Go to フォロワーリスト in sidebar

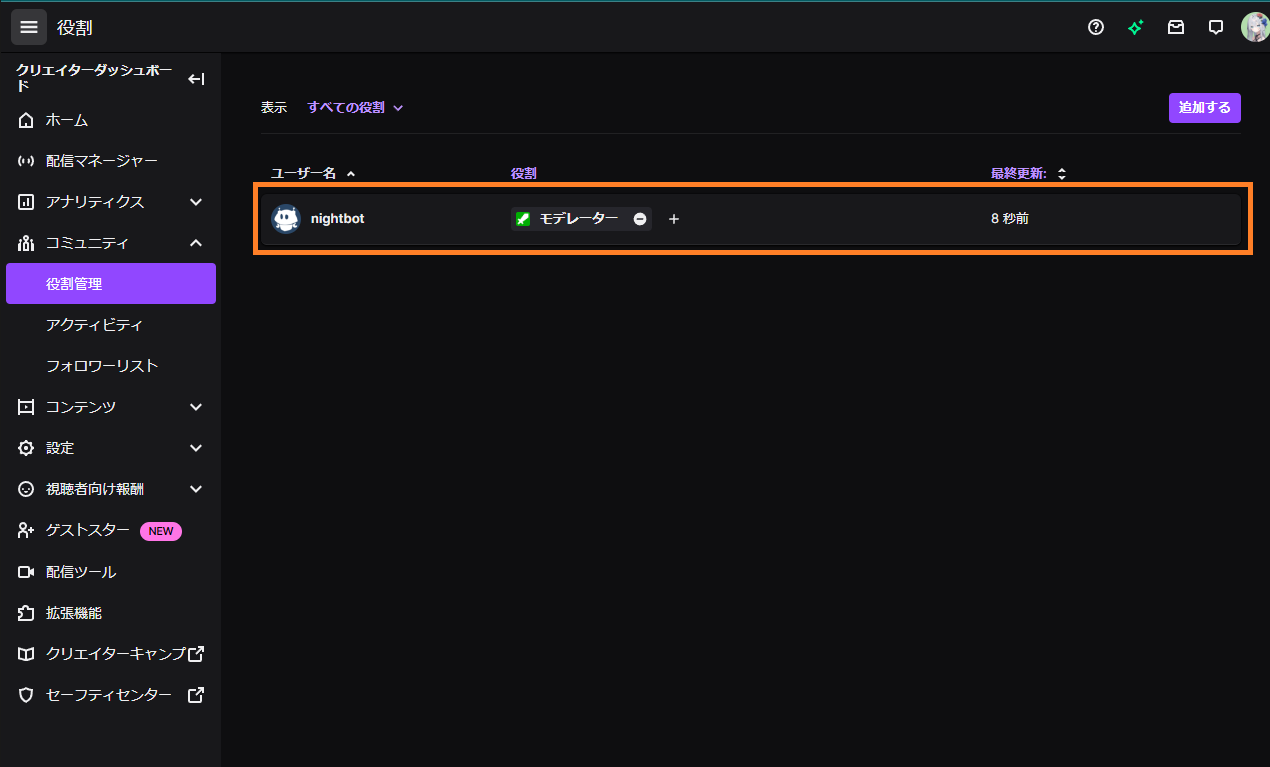click(x=102, y=366)
